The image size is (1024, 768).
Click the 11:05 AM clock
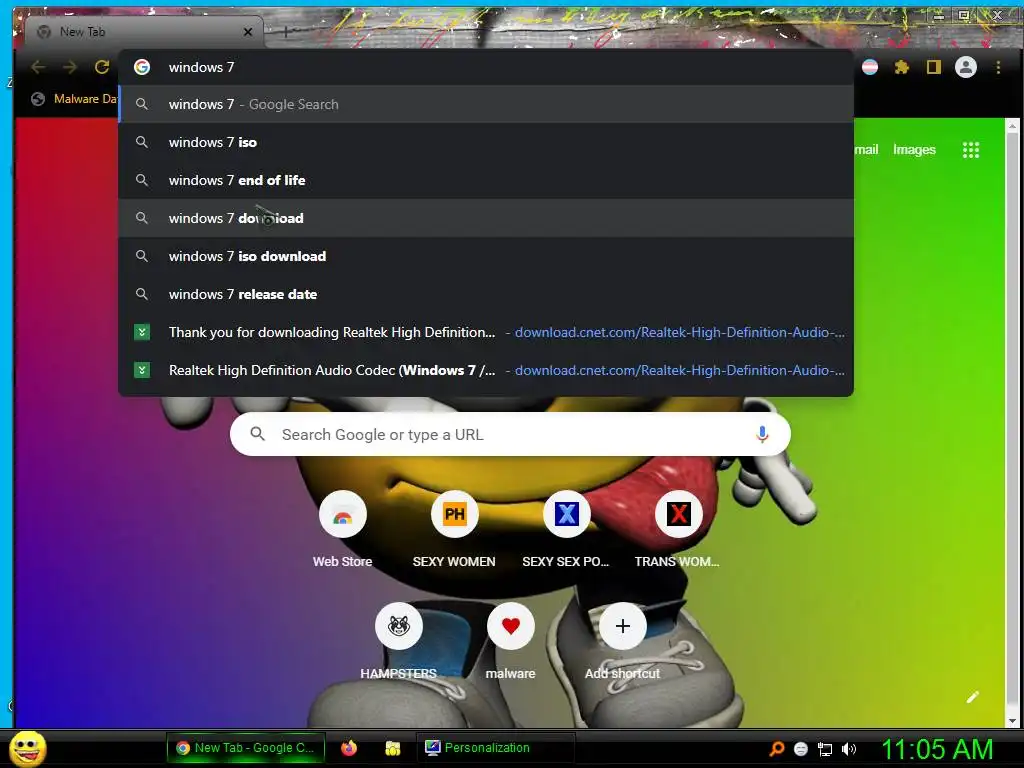(x=937, y=749)
